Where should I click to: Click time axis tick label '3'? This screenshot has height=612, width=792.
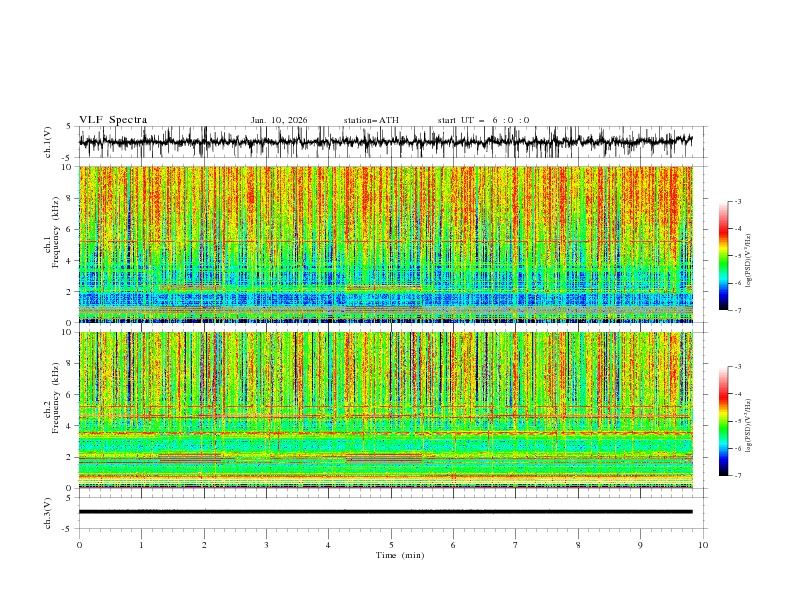click(x=266, y=545)
